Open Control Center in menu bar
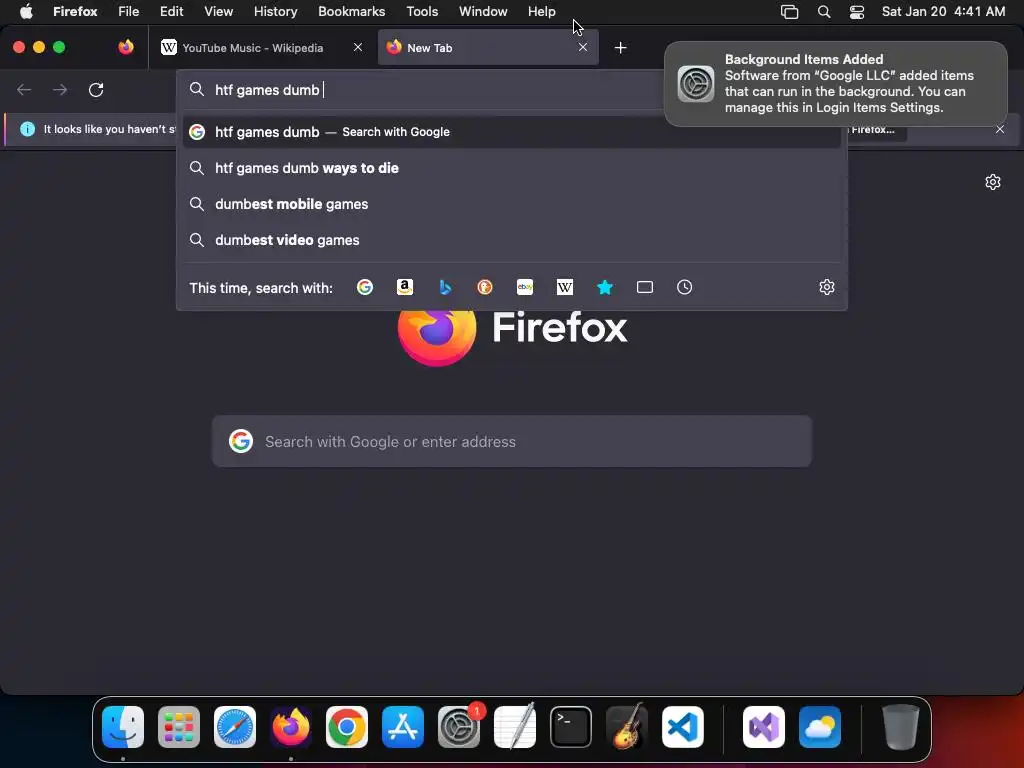1024x768 pixels. coord(857,12)
